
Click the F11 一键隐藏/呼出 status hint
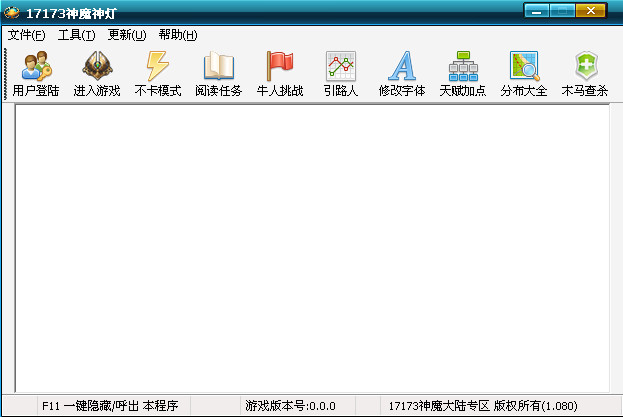[109, 406]
